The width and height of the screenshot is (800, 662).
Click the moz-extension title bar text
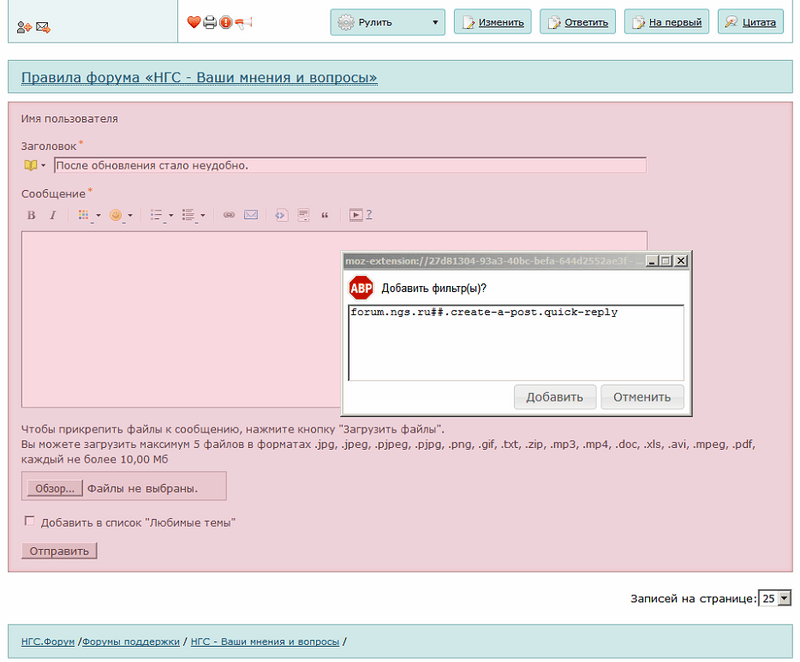493,261
